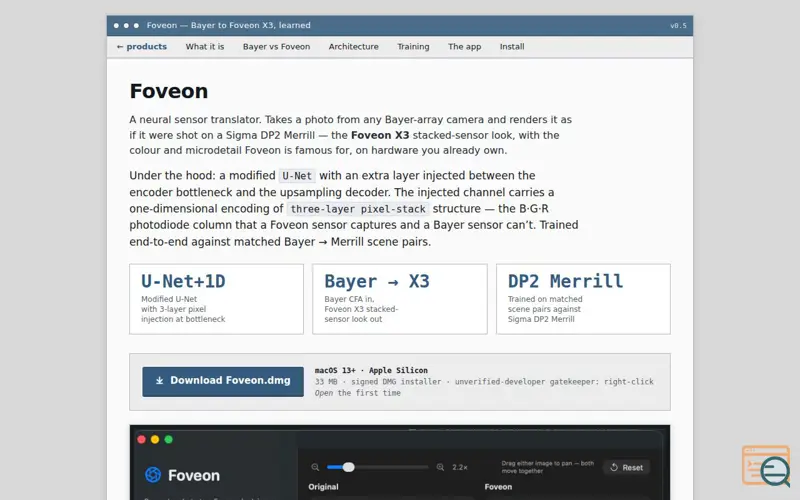
Task: Click the Foveon label above right image
Action: click(x=498, y=487)
